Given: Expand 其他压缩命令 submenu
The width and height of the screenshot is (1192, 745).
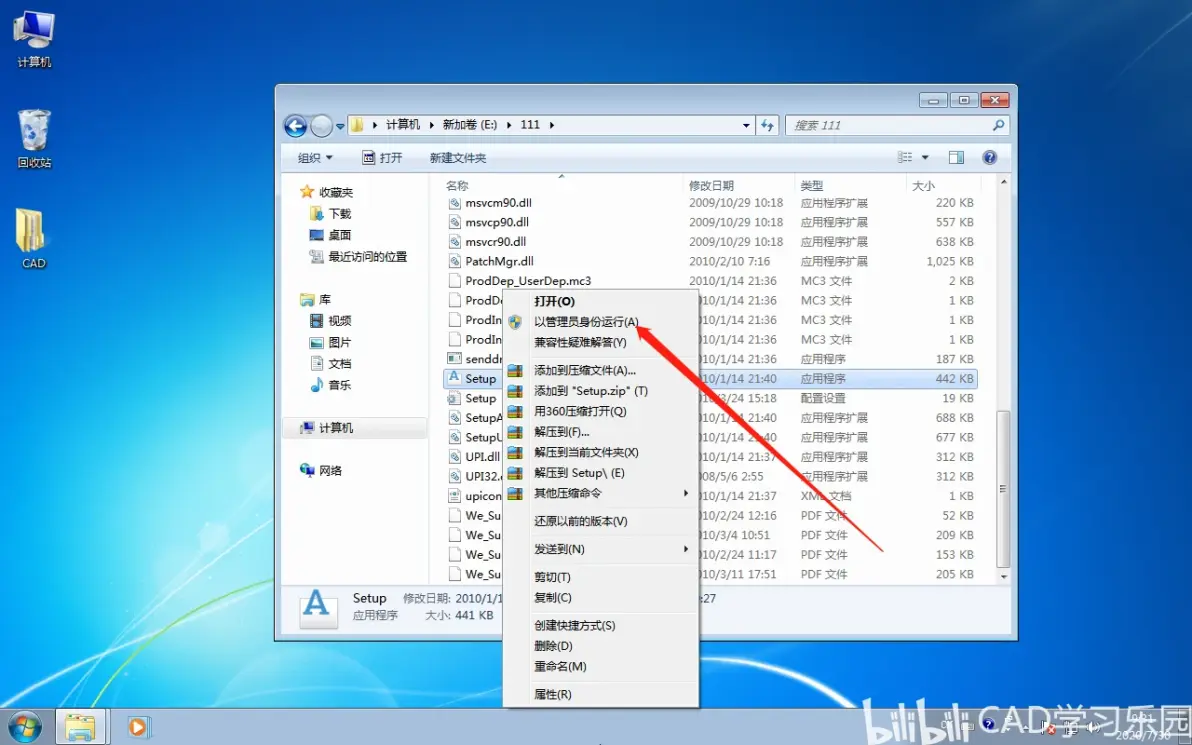Looking at the screenshot, I should point(601,494).
